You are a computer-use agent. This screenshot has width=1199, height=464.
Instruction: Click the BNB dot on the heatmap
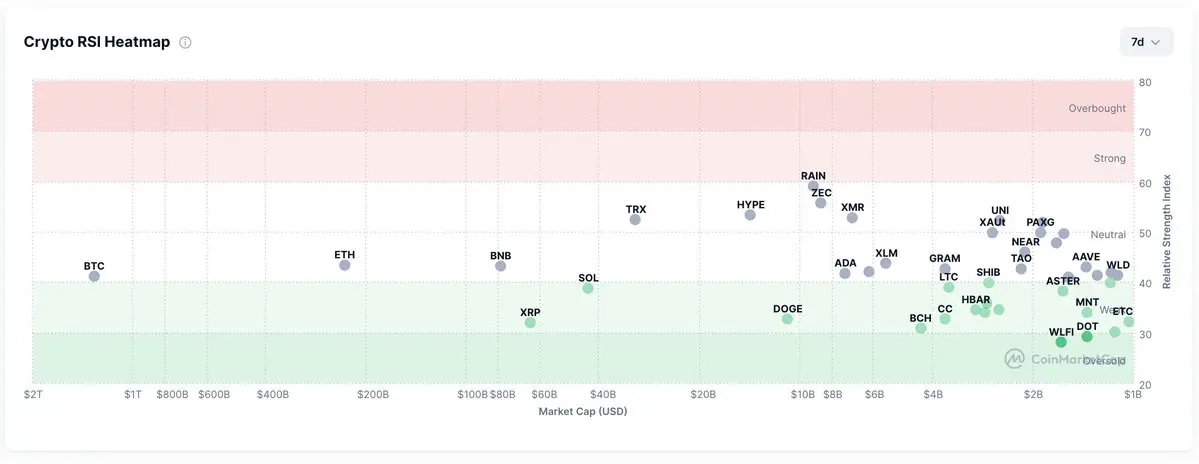[500, 266]
